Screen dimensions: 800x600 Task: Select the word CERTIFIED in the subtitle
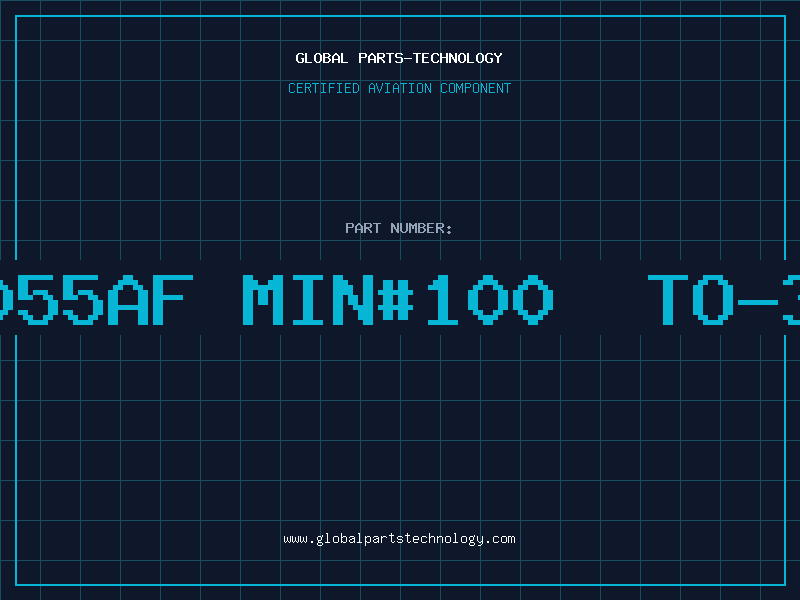point(324,88)
